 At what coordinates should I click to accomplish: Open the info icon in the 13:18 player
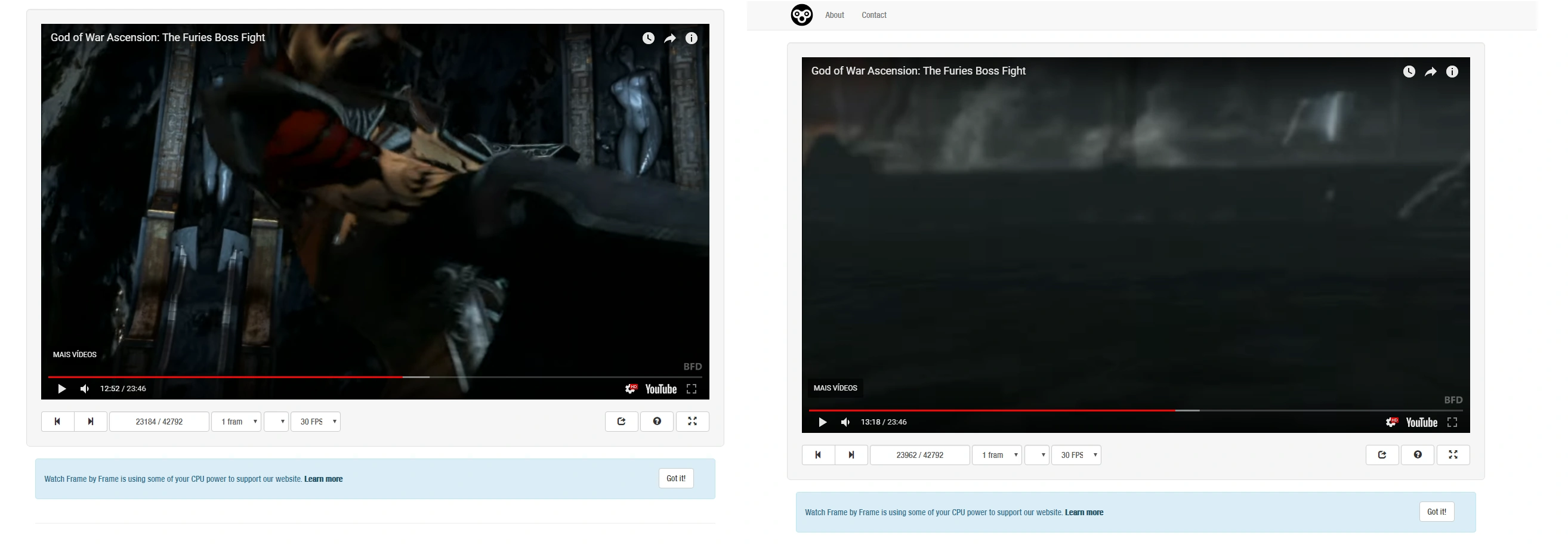coord(1452,72)
